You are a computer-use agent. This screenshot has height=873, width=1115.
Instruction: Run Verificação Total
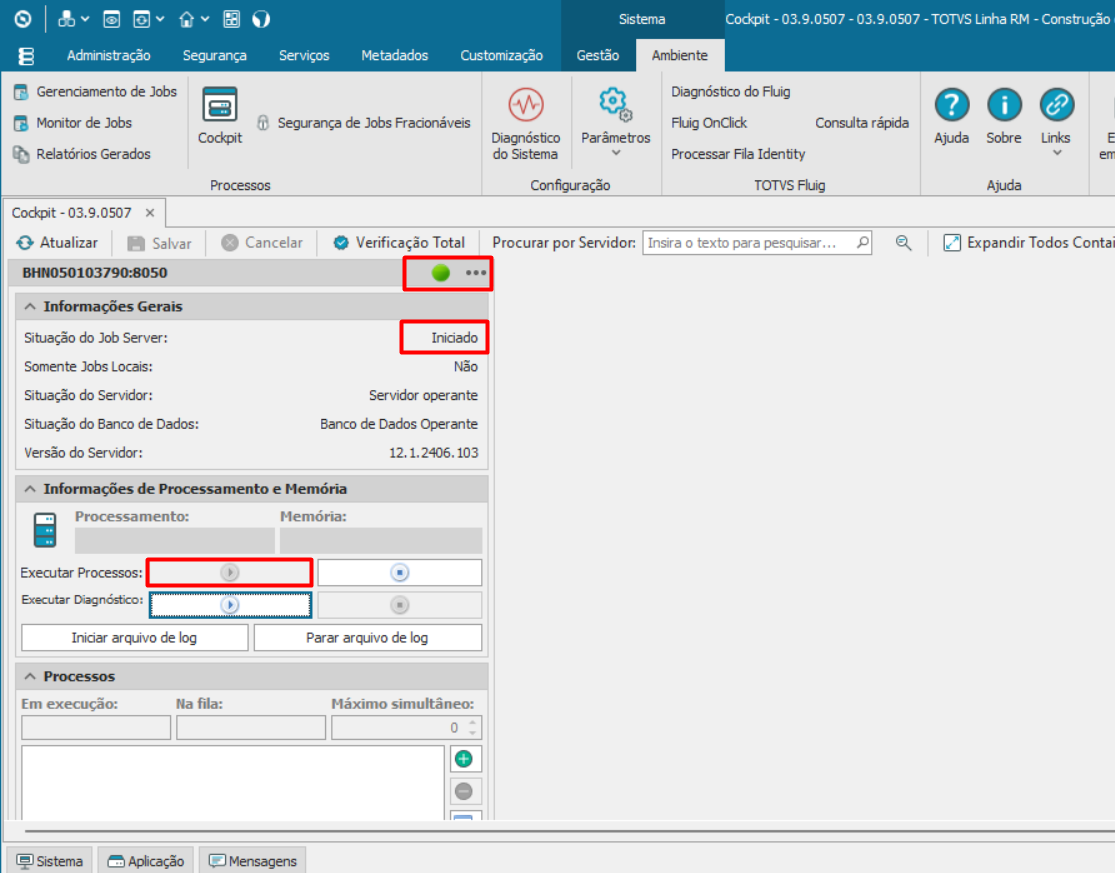point(399,243)
